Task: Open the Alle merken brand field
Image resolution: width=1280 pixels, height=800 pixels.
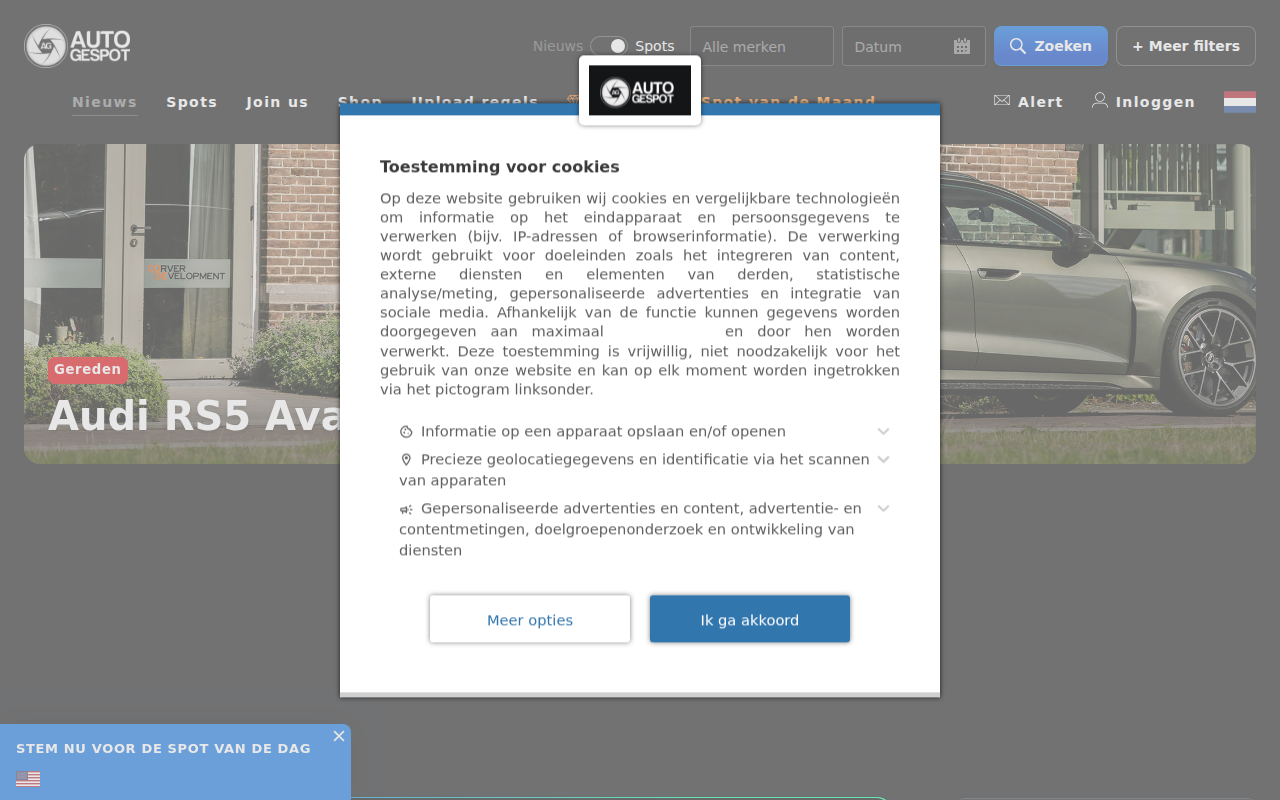Action: 762,46
